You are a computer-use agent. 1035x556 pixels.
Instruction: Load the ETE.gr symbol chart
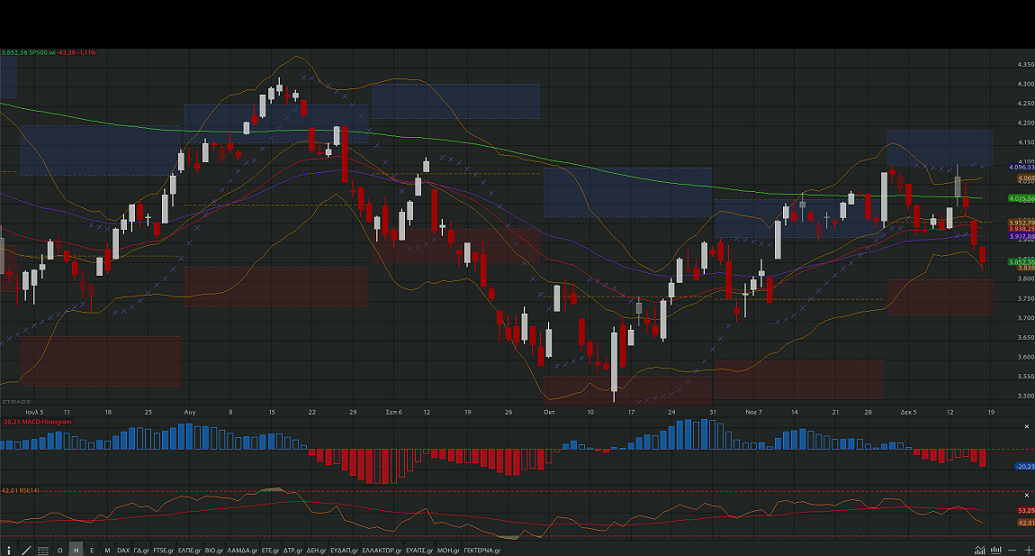[271, 550]
